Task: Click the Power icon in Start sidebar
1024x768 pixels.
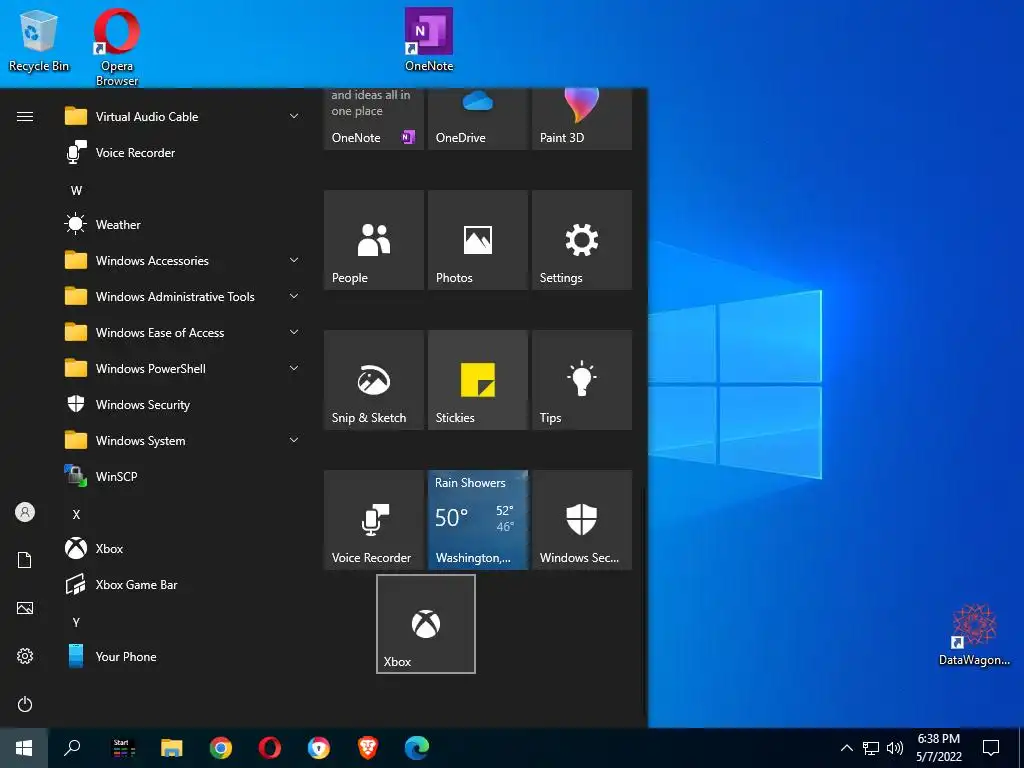Action: click(x=25, y=705)
